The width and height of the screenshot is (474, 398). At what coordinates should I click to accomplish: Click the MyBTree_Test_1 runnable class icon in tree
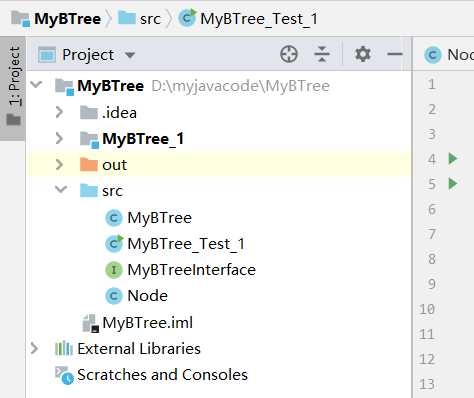[x=114, y=244]
